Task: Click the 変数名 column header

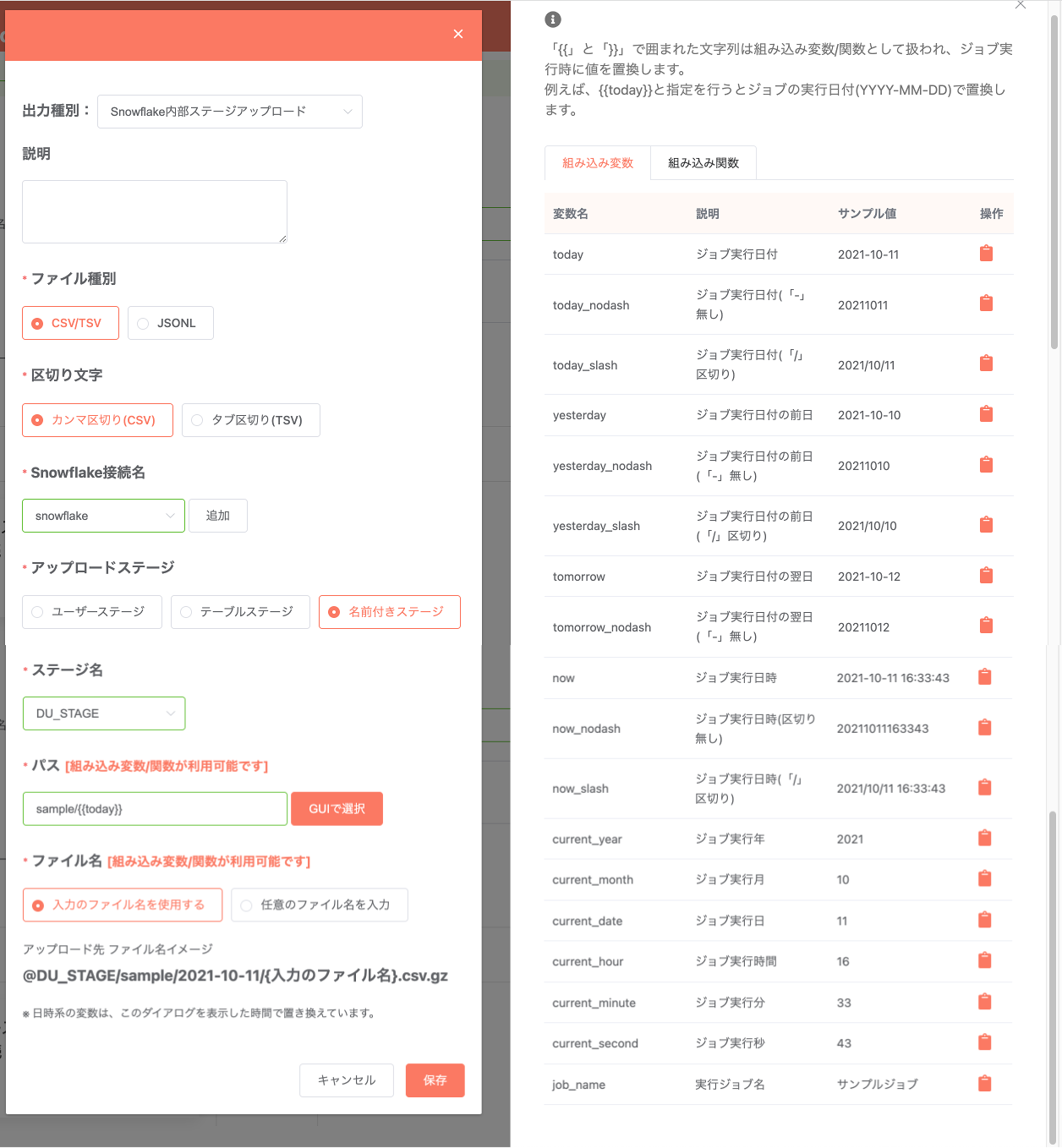Action: click(571, 214)
